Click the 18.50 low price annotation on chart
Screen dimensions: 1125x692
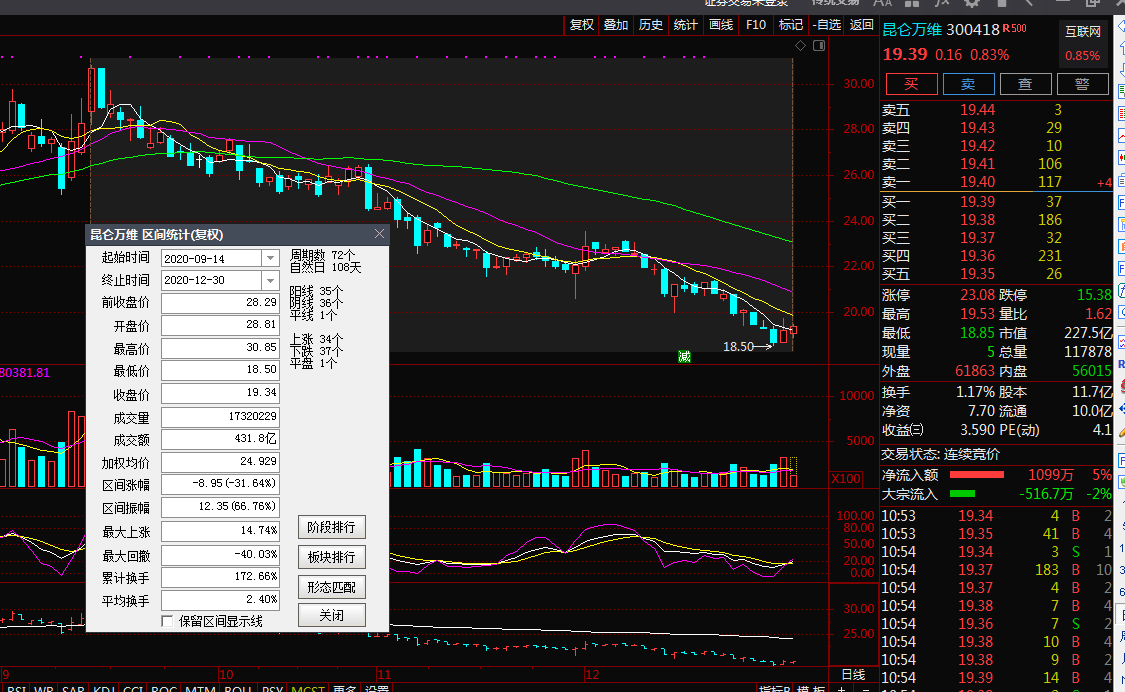coord(738,347)
